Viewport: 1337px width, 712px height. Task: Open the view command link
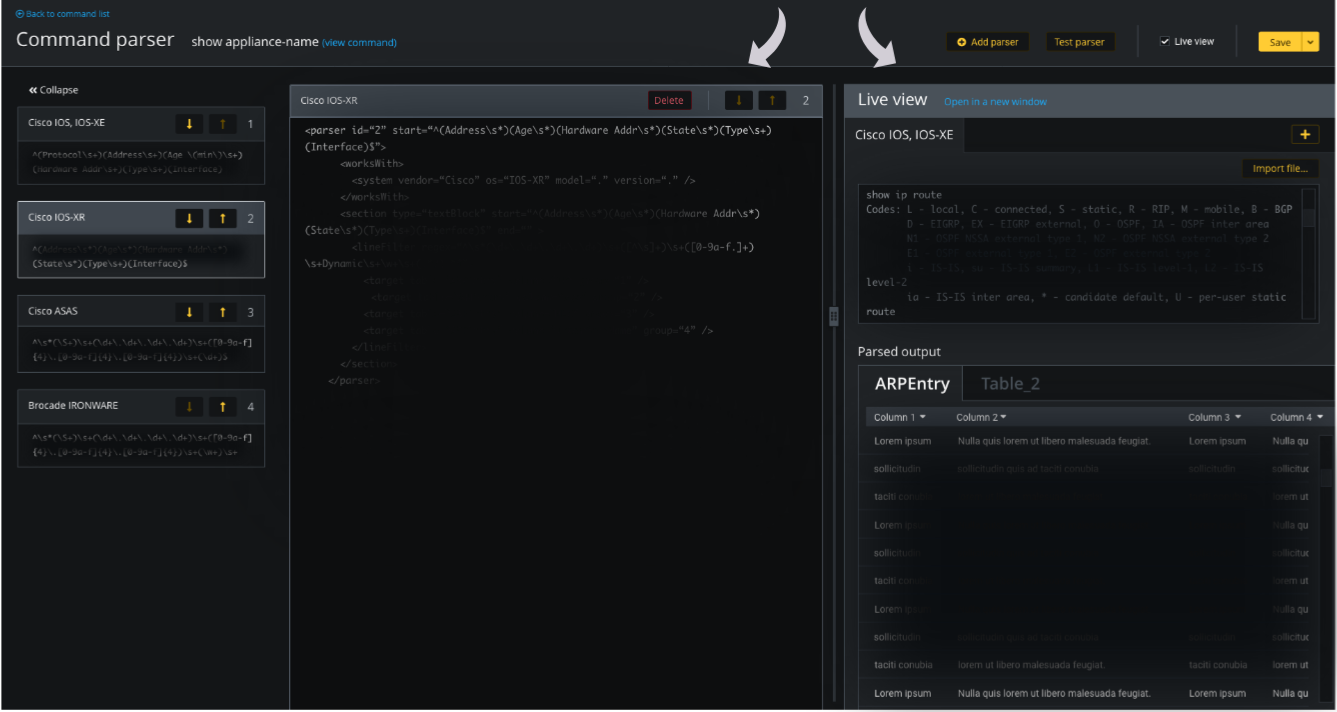coord(359,42)
